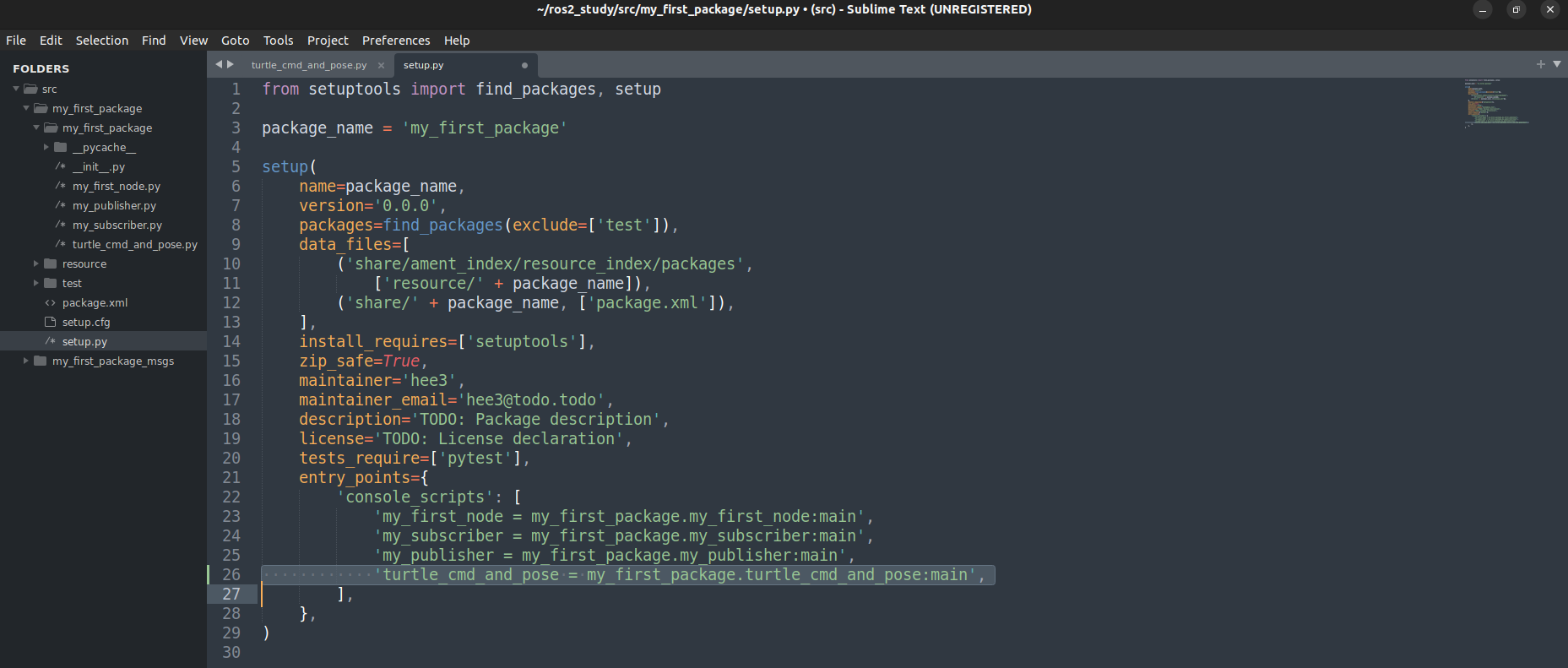Expand the __pycache__ folder arrow
The image size is (1568, 668).
[46, 147]
